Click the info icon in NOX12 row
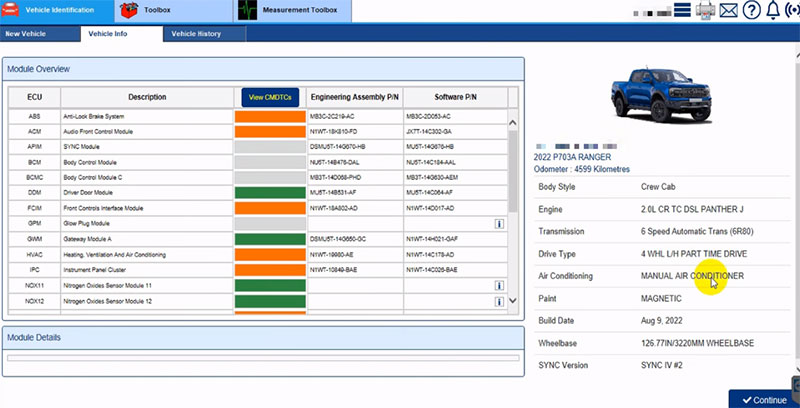 (499, 302)
